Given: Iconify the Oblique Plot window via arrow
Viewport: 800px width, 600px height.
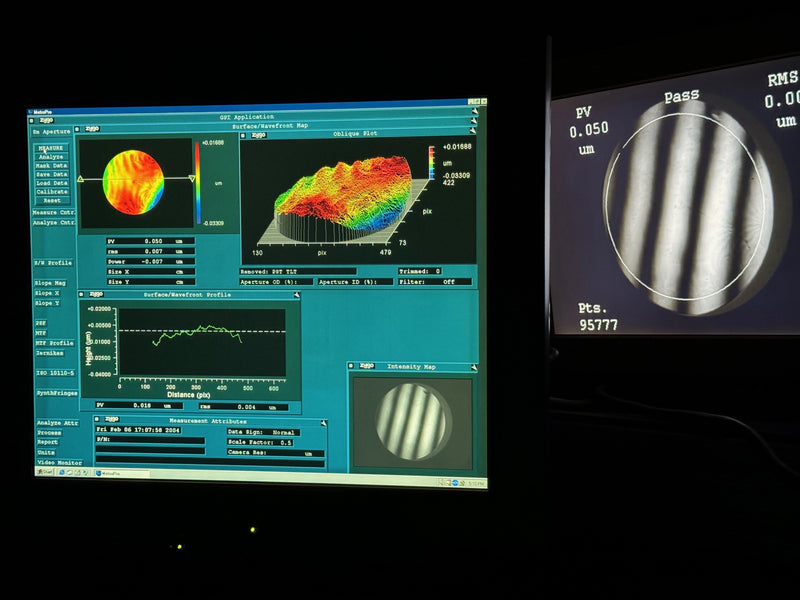Looking at the screenshot, I should click(x=473, y=131).
